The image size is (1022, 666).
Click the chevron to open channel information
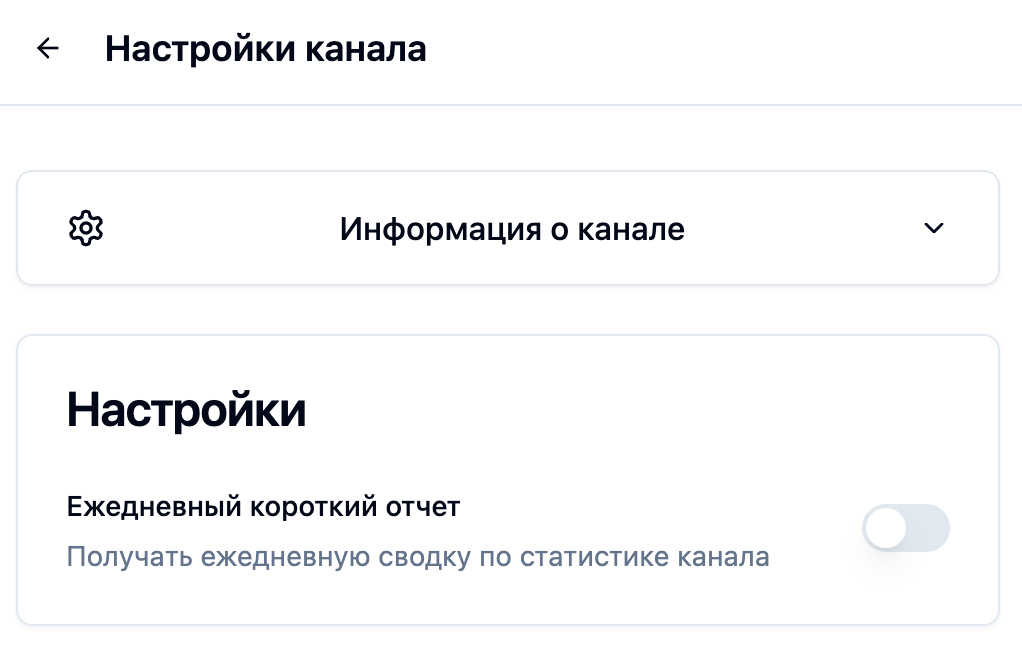coord(934,228)
